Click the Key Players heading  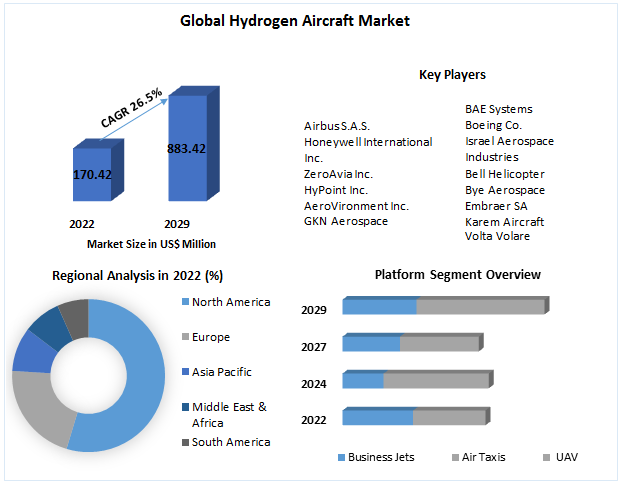click(452, 75)
